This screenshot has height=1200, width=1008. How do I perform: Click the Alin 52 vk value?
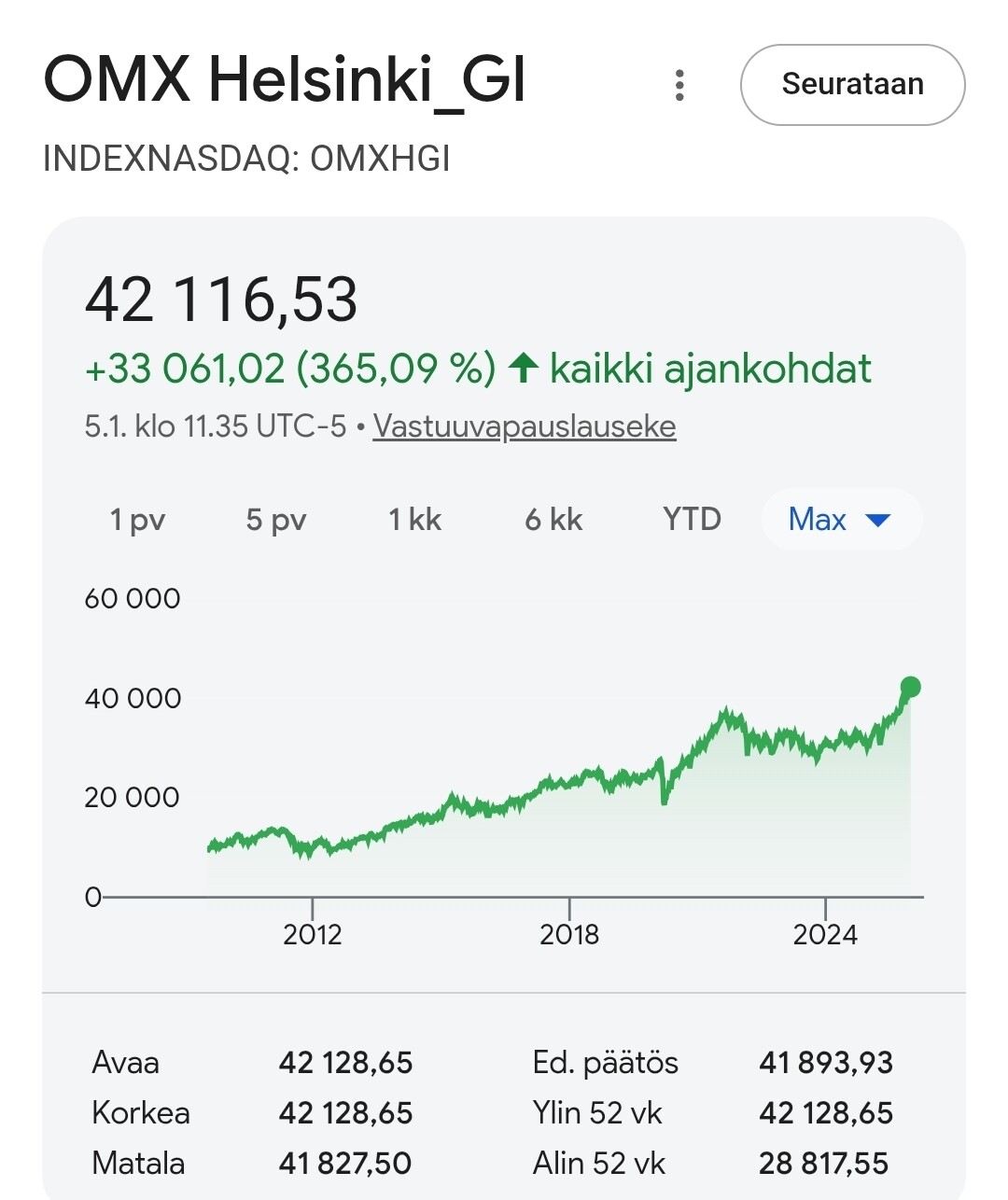[x=823, y=1163]
